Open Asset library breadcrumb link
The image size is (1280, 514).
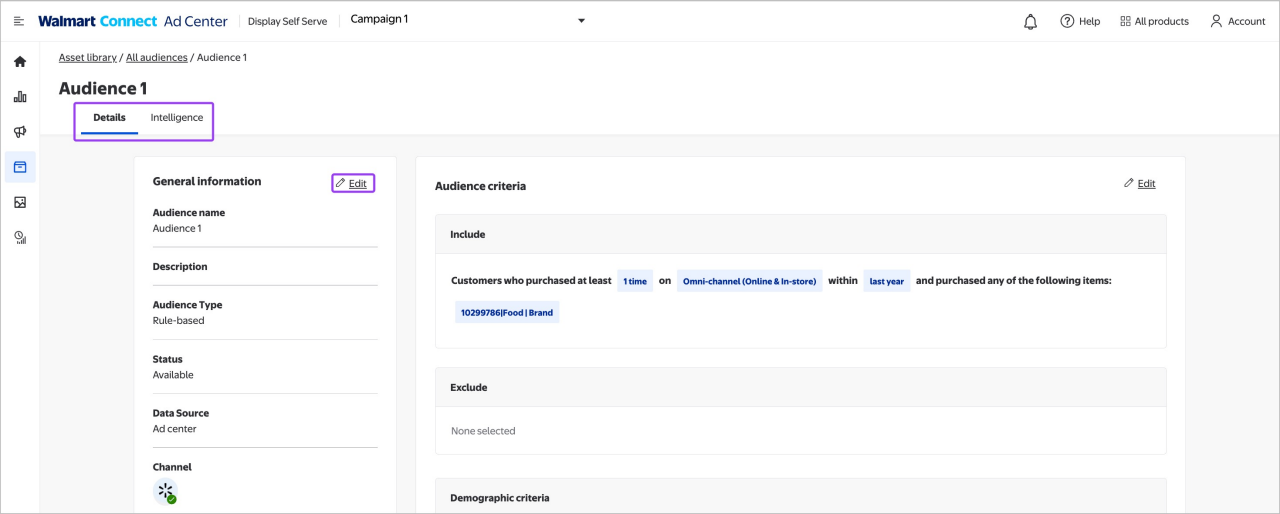(88, 58)
